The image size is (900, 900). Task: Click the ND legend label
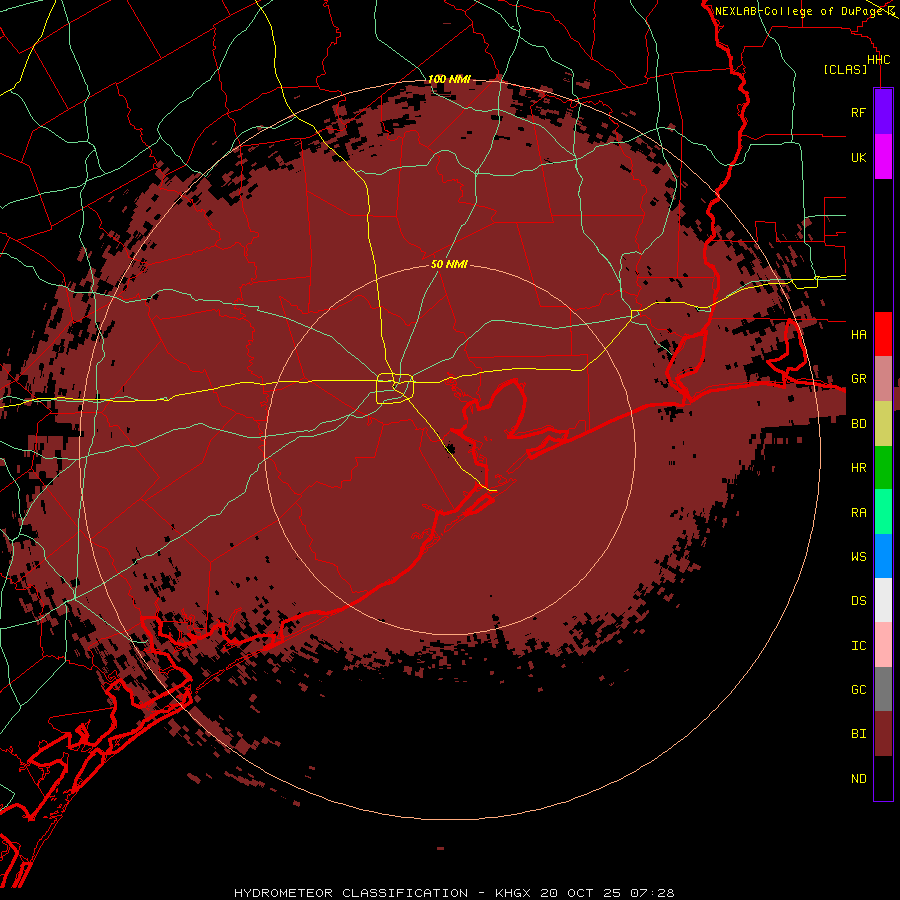coord(858,779)
